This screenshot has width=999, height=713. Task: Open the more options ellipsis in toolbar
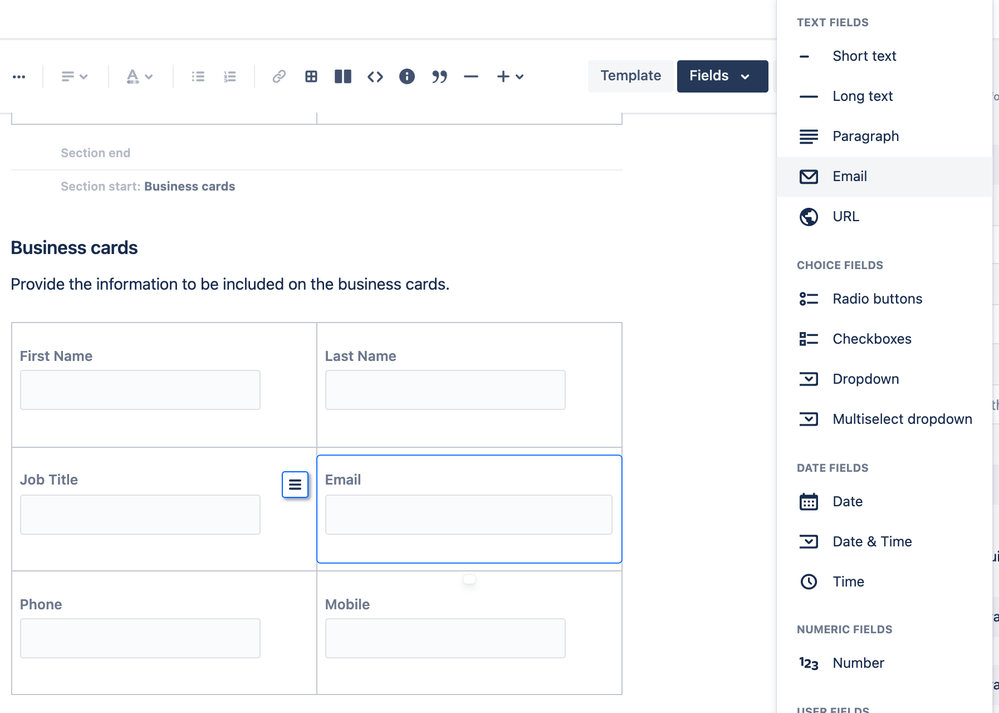coord(19,76)
